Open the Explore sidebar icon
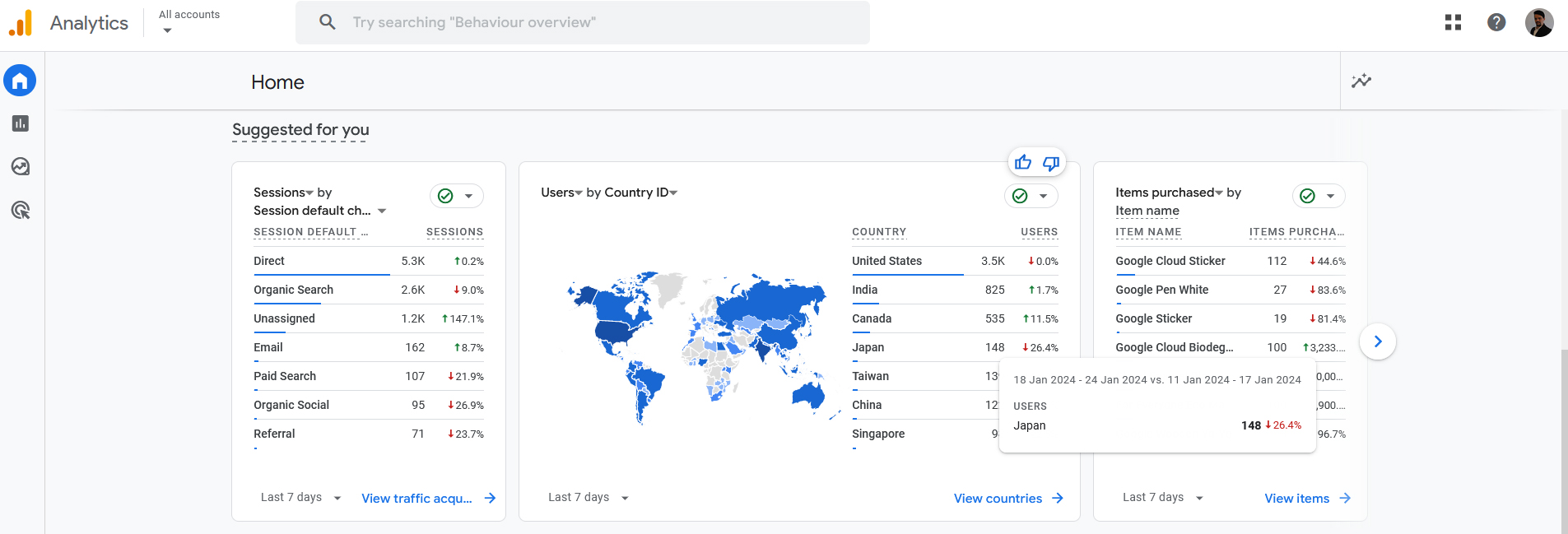The width and height of the screenshot is (1568, 534). click(x=20, y=167)
